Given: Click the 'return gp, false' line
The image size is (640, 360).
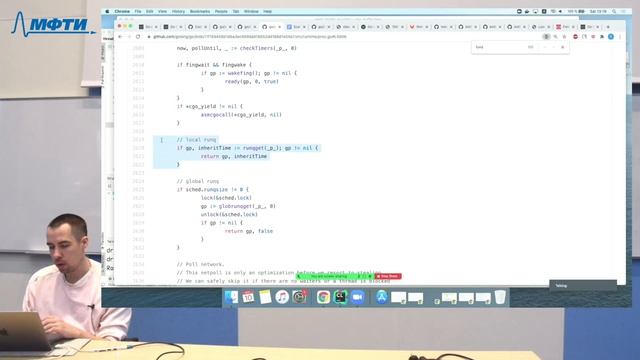Looking at the screenshot, I should pos(249,231).
